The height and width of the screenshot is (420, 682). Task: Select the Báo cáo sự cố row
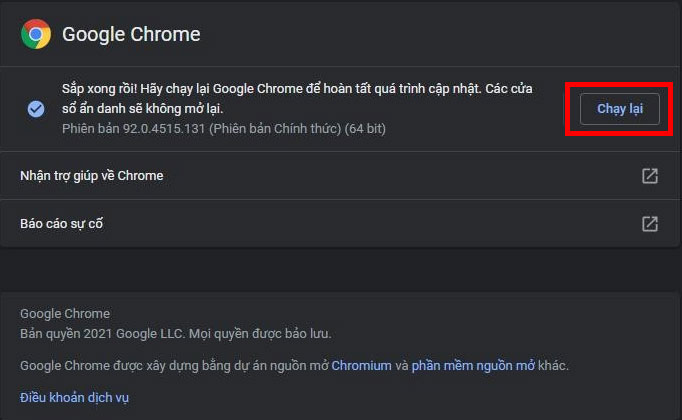340,223
